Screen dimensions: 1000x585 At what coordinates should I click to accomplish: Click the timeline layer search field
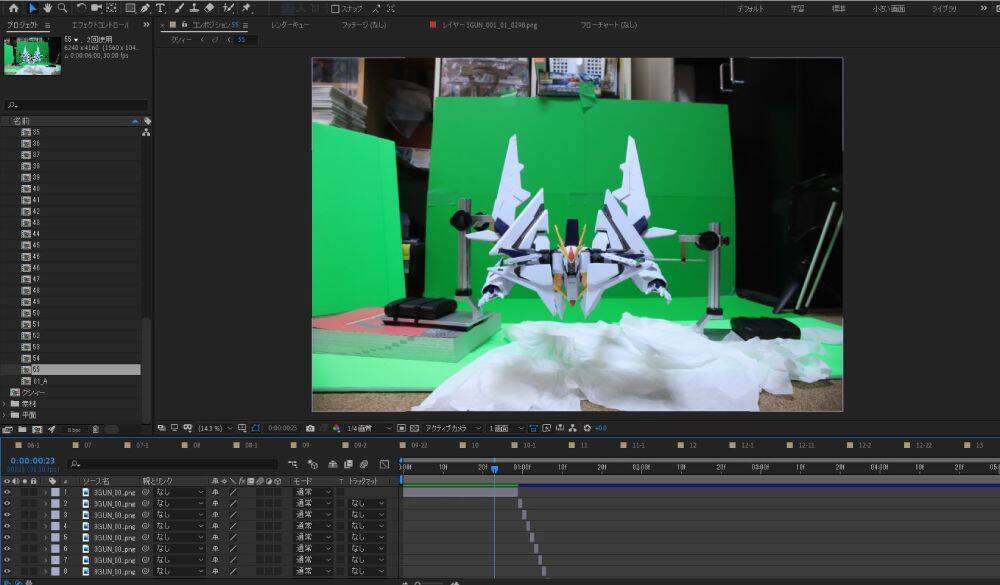coord(173,464)
